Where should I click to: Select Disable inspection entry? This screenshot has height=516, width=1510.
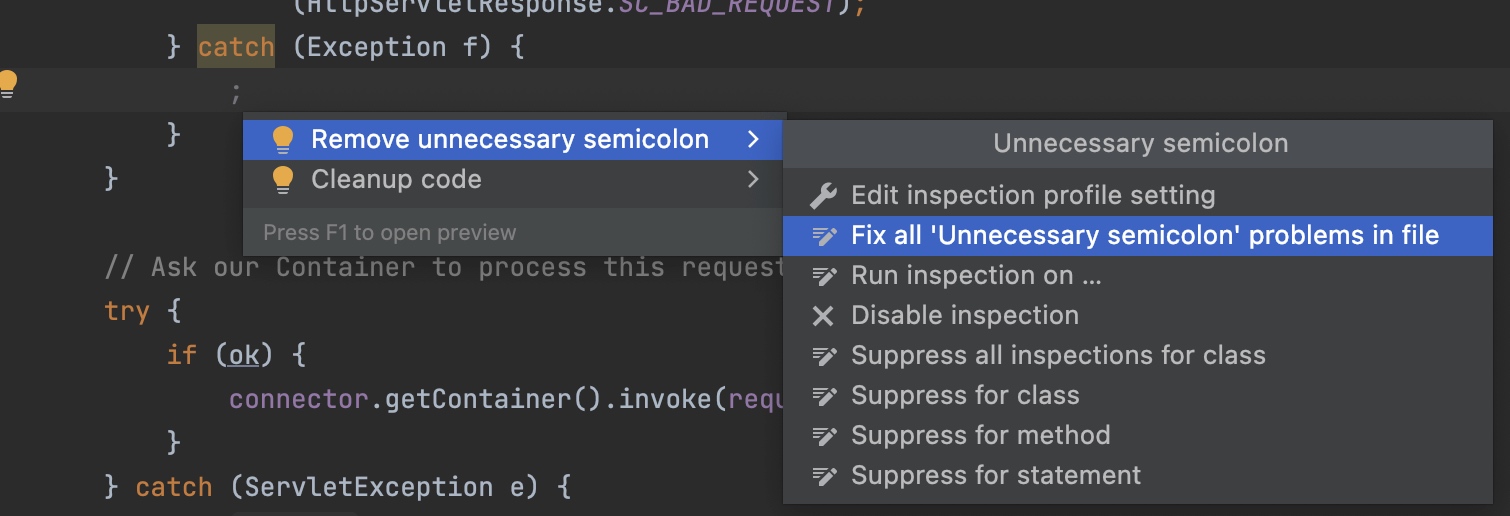click(x=964, y=316)
